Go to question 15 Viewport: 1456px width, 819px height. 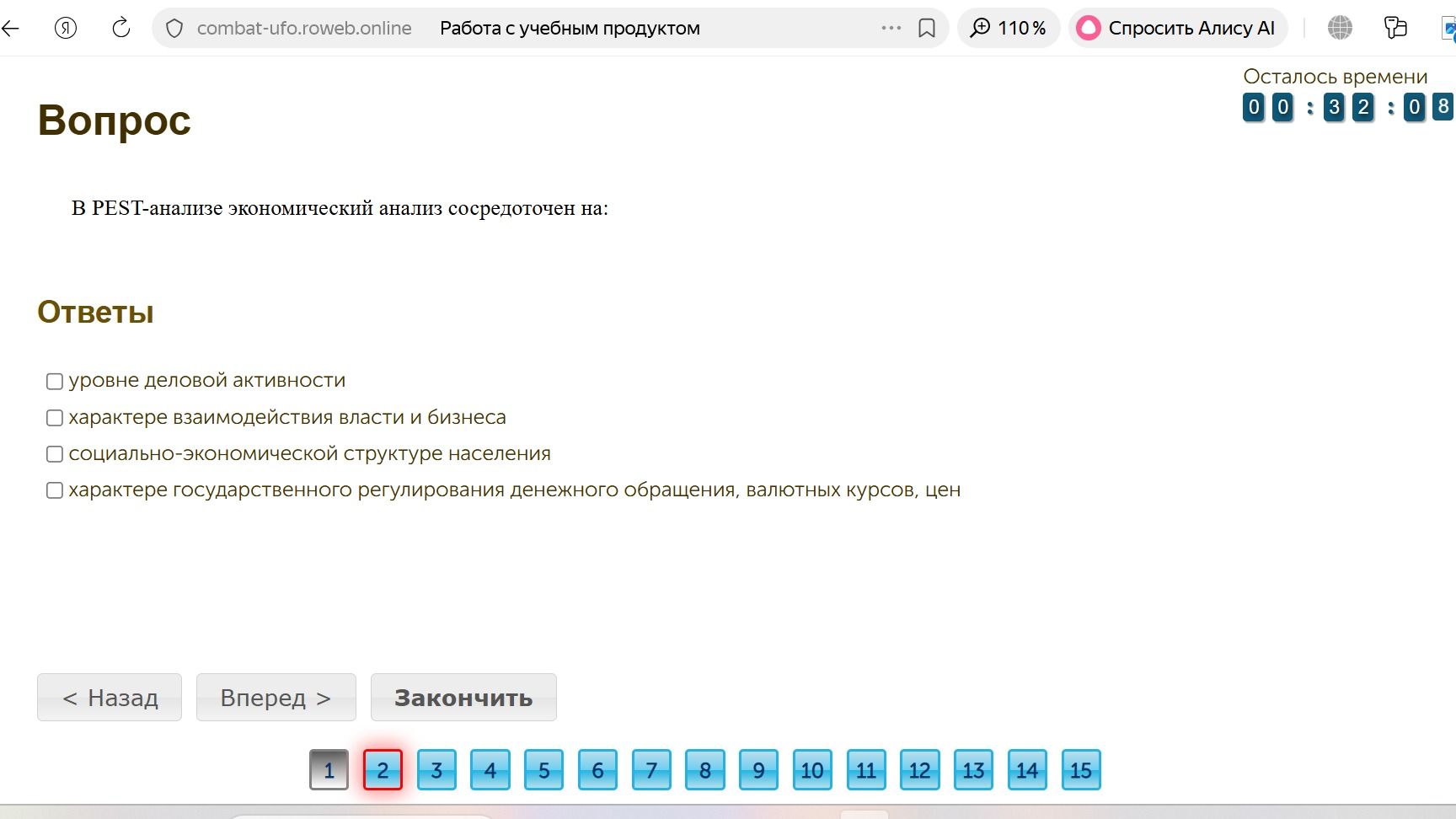[1081, 769]
